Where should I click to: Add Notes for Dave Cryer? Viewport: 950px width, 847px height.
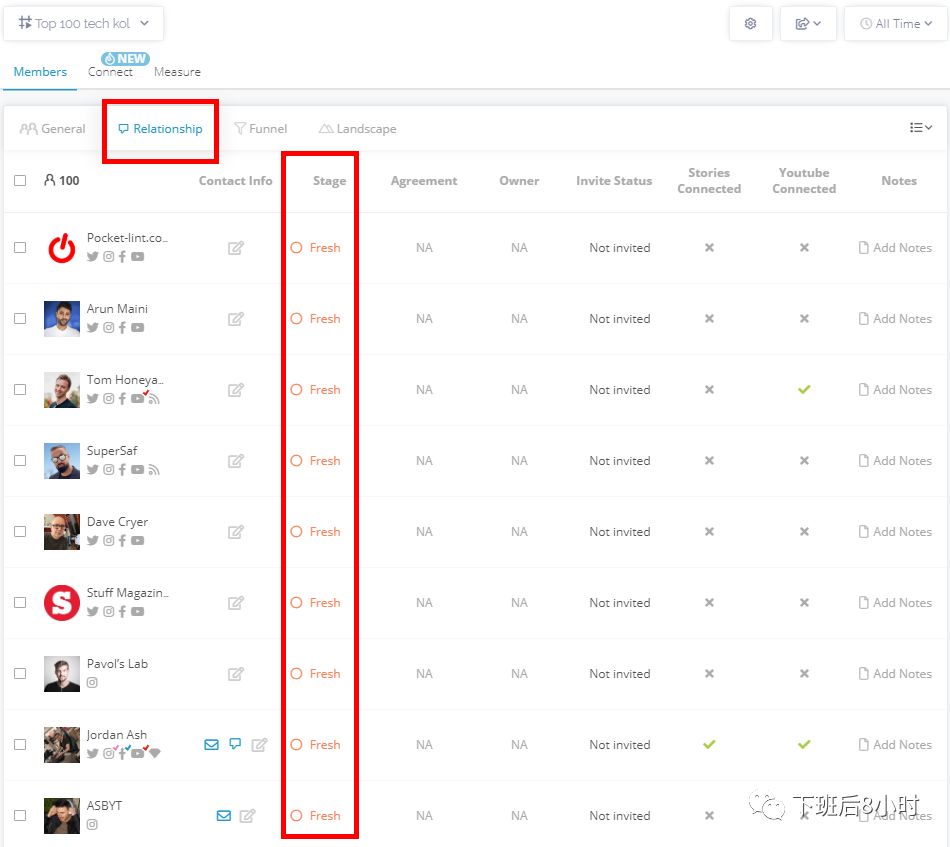click(895, 531)
